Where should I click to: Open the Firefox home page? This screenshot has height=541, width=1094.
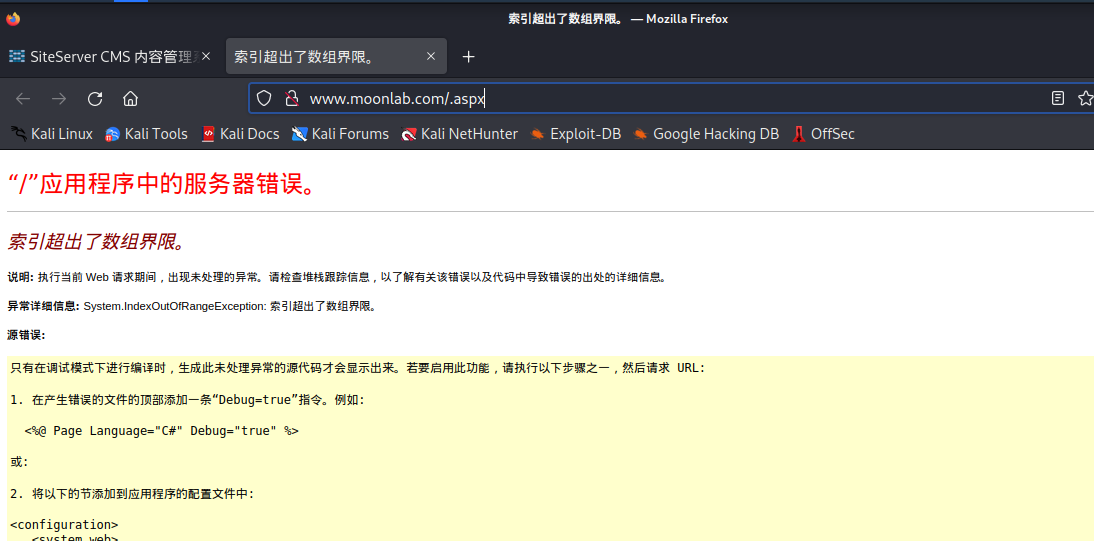(130, 98)
